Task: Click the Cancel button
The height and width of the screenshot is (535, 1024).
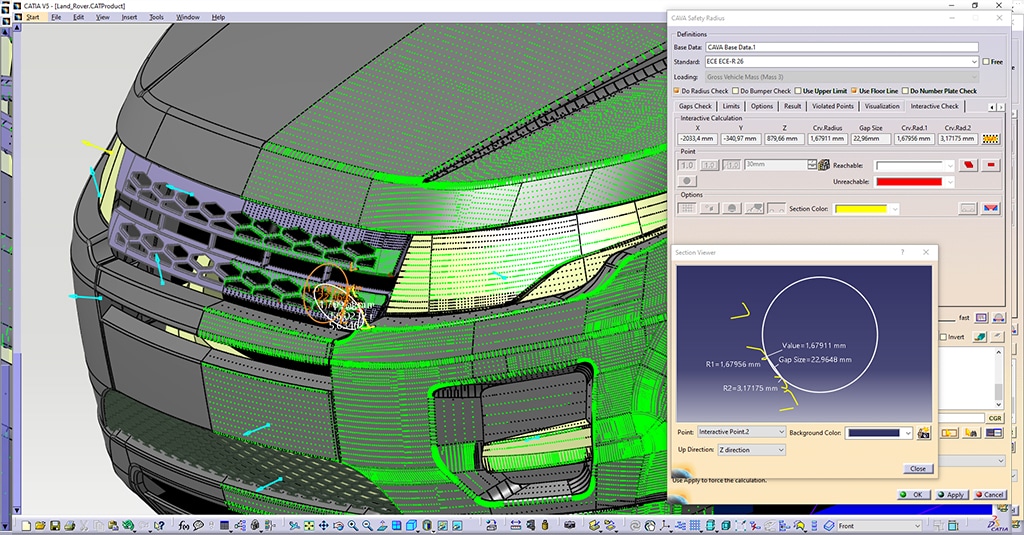Action: pyautogui.click(x=989, y=494)
